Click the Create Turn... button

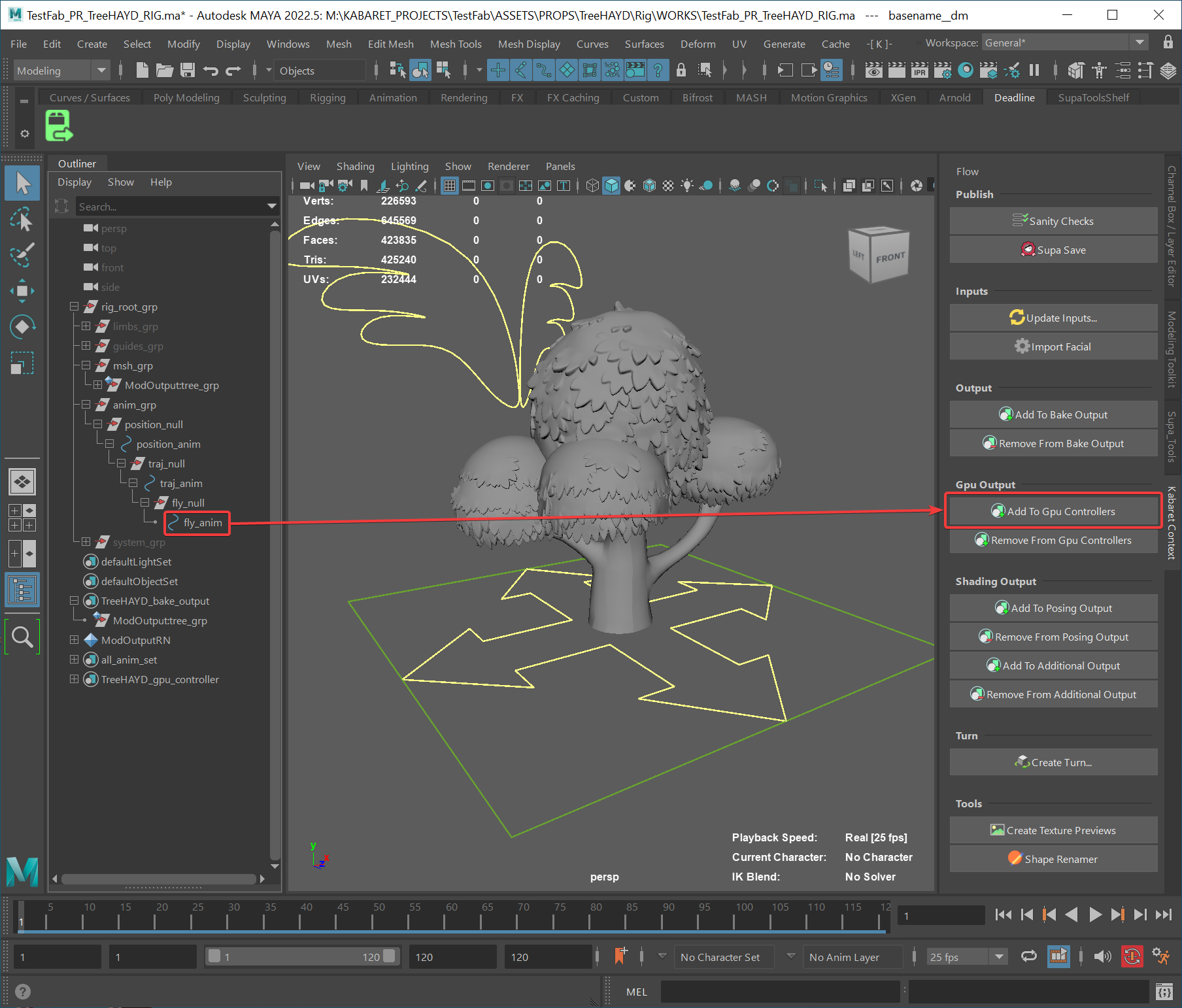pyautogui.click(x=1053, y=762)
